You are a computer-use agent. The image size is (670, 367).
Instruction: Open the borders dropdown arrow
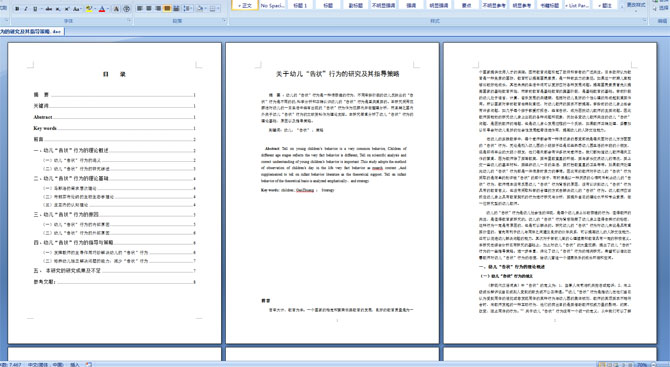coord(218,9)
